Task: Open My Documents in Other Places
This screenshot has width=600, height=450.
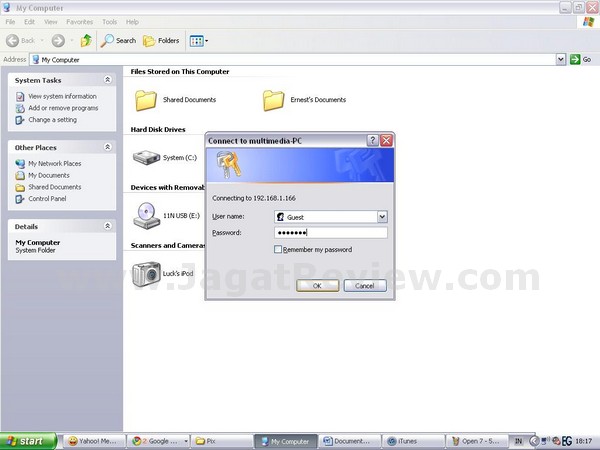Action: point(49,175)
